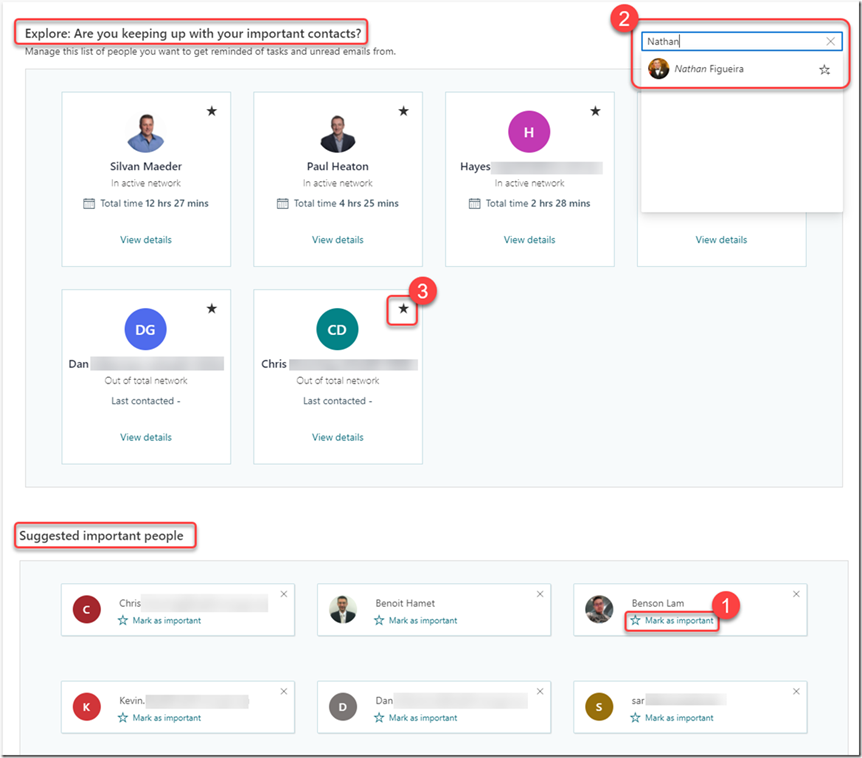Toggle the star on Paul Heaton's card
This screenshot has height=758, width=862.
click(403, 111)
